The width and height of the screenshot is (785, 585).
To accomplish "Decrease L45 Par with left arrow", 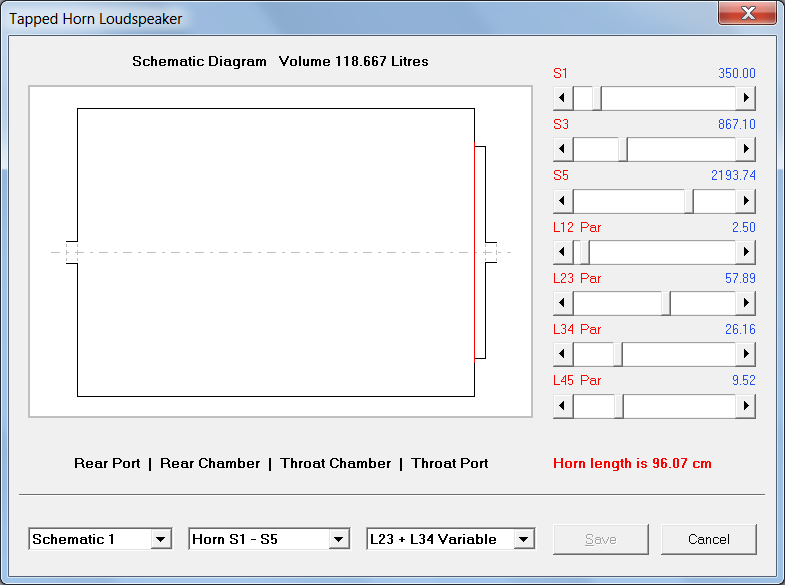I will [563, 405].
